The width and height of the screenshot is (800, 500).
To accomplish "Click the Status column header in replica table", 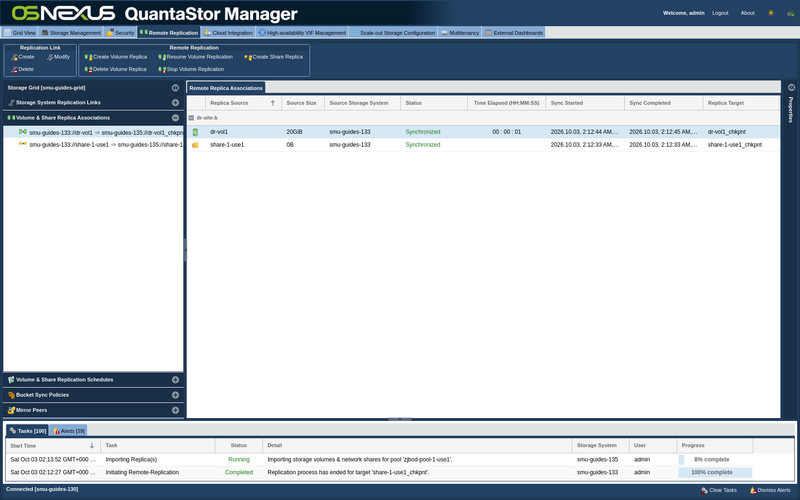I will [x=434, y=103].
